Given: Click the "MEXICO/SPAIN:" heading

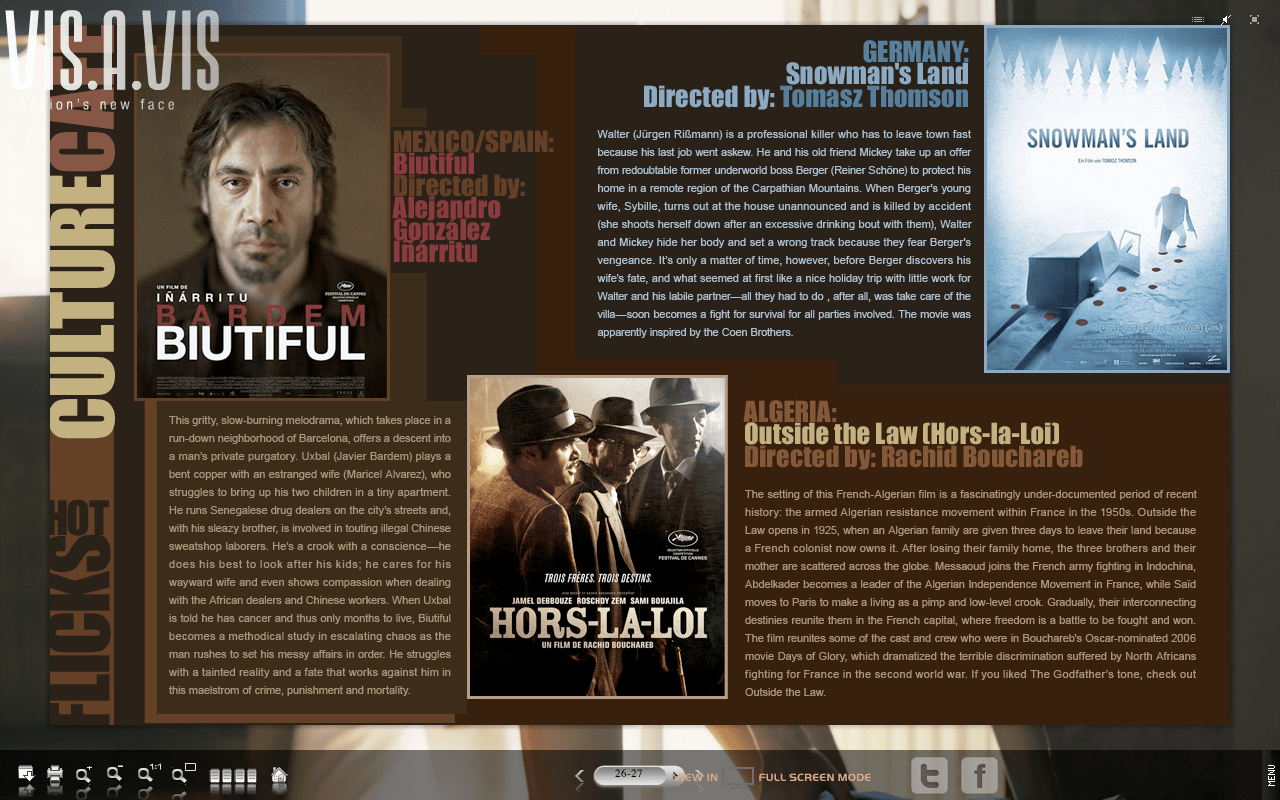Looking at the screenshot, I should click(x=473, y=142).
